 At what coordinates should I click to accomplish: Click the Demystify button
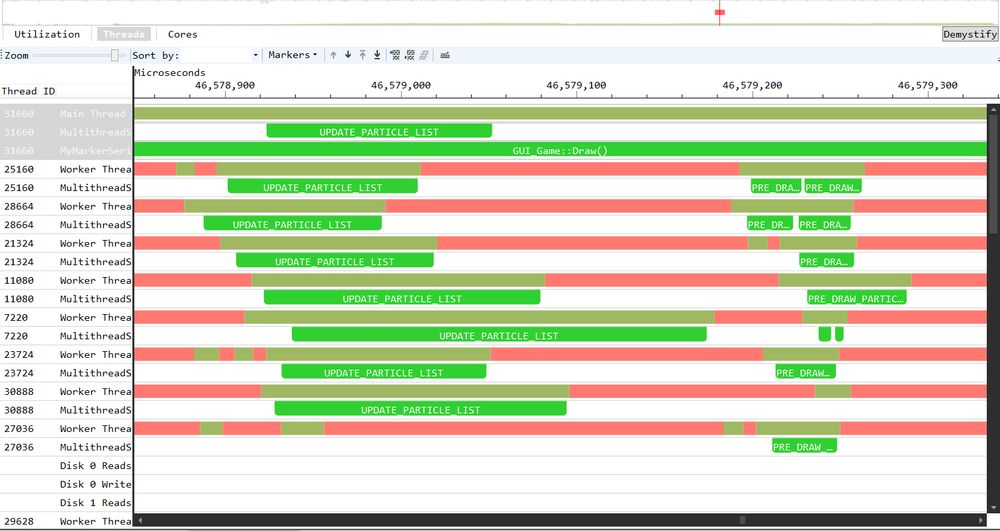[x=969, y=34]
